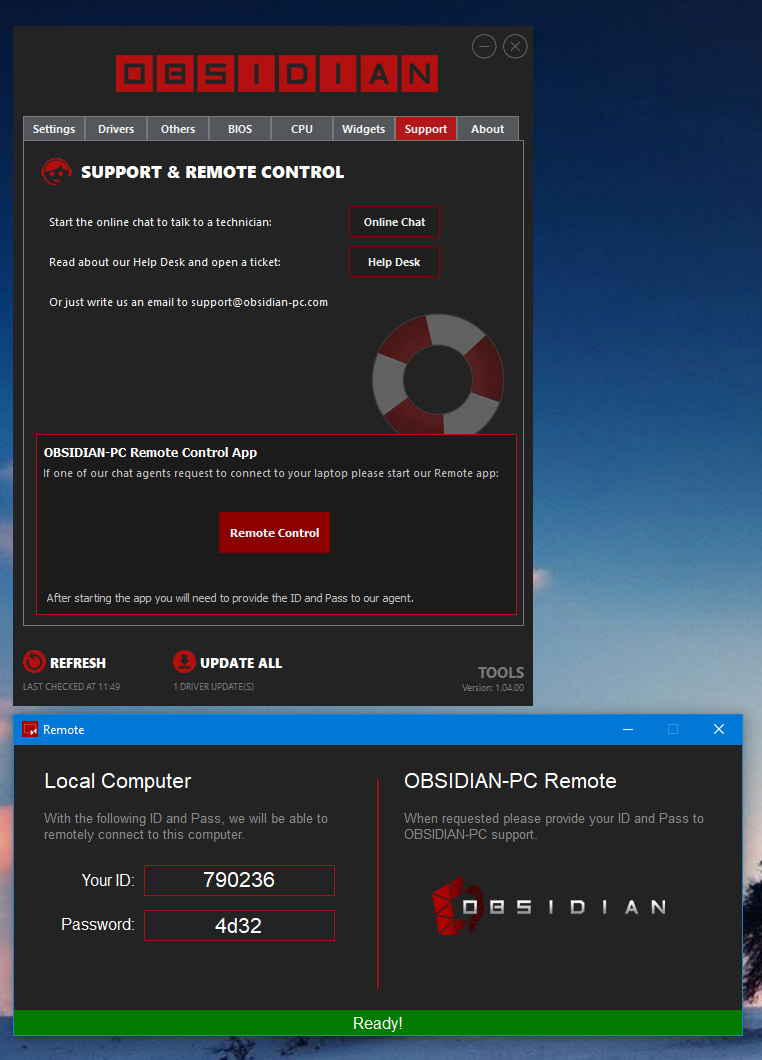Select the Others tab
Screen dimensions: 762x1060
(x=178, y=128)
